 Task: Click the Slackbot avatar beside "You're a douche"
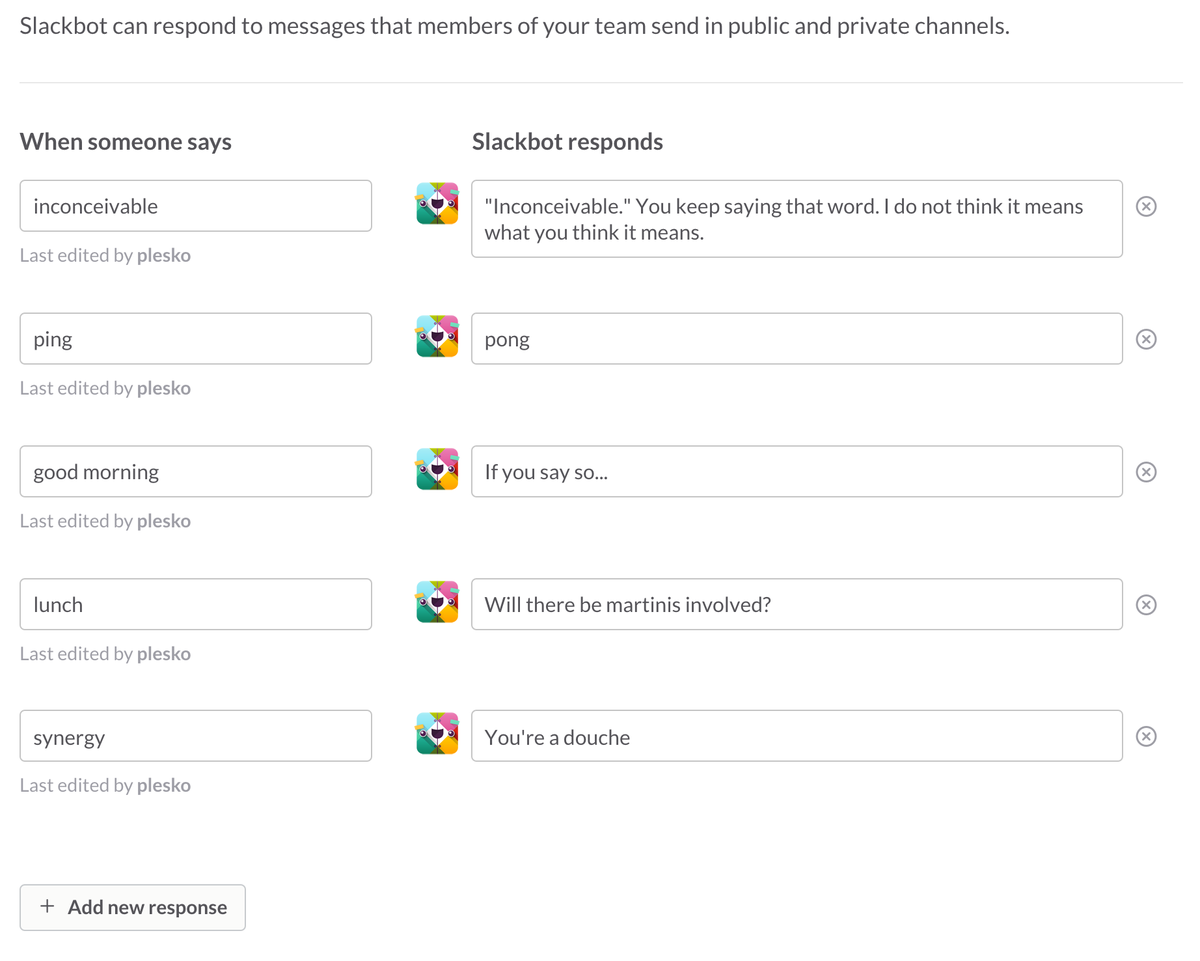point(437,733)
